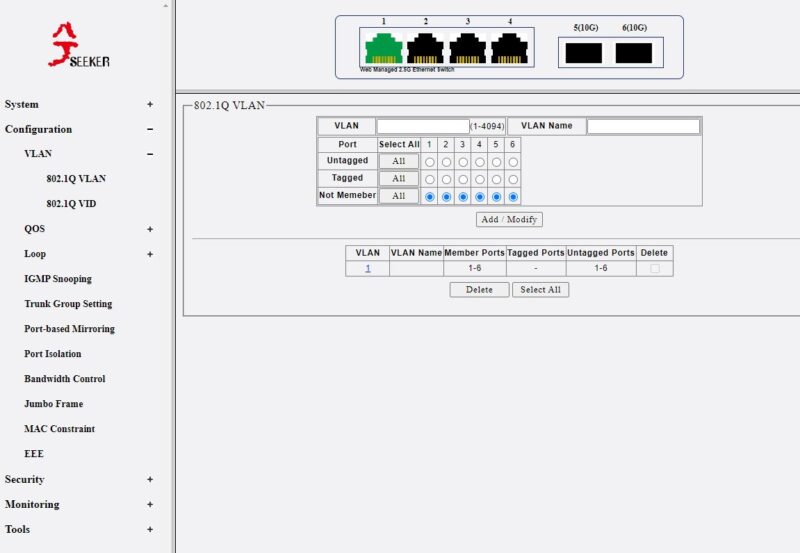The image size is (800, 553).
Task: Click the System menu label
Action: click(x=21, y=104)
